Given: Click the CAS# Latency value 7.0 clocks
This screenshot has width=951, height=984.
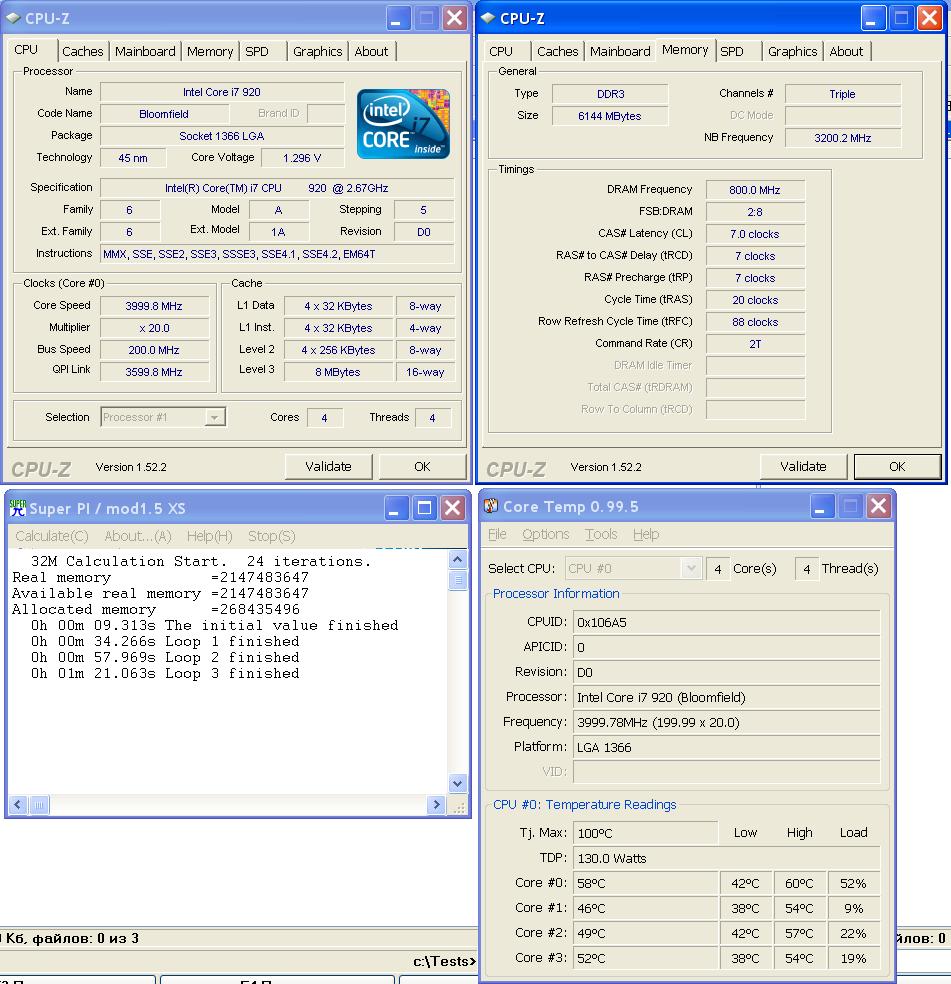Looking at the screenshot, I should coord(755,234).
